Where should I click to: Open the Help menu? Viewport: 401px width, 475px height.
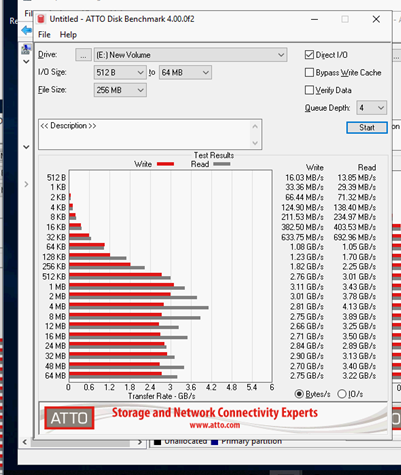(68, 35)
